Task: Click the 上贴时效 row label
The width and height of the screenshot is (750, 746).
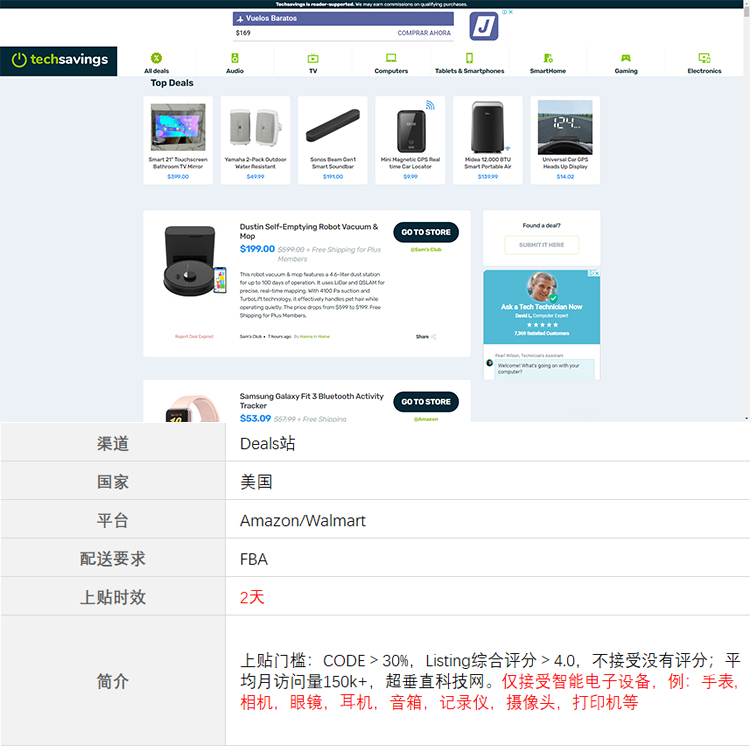Action: click(x=113, y=597)
